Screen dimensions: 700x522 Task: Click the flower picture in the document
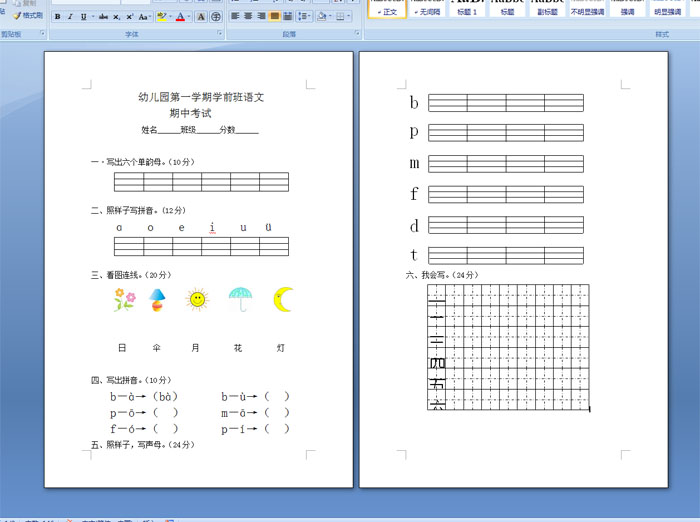click(125, 300)
